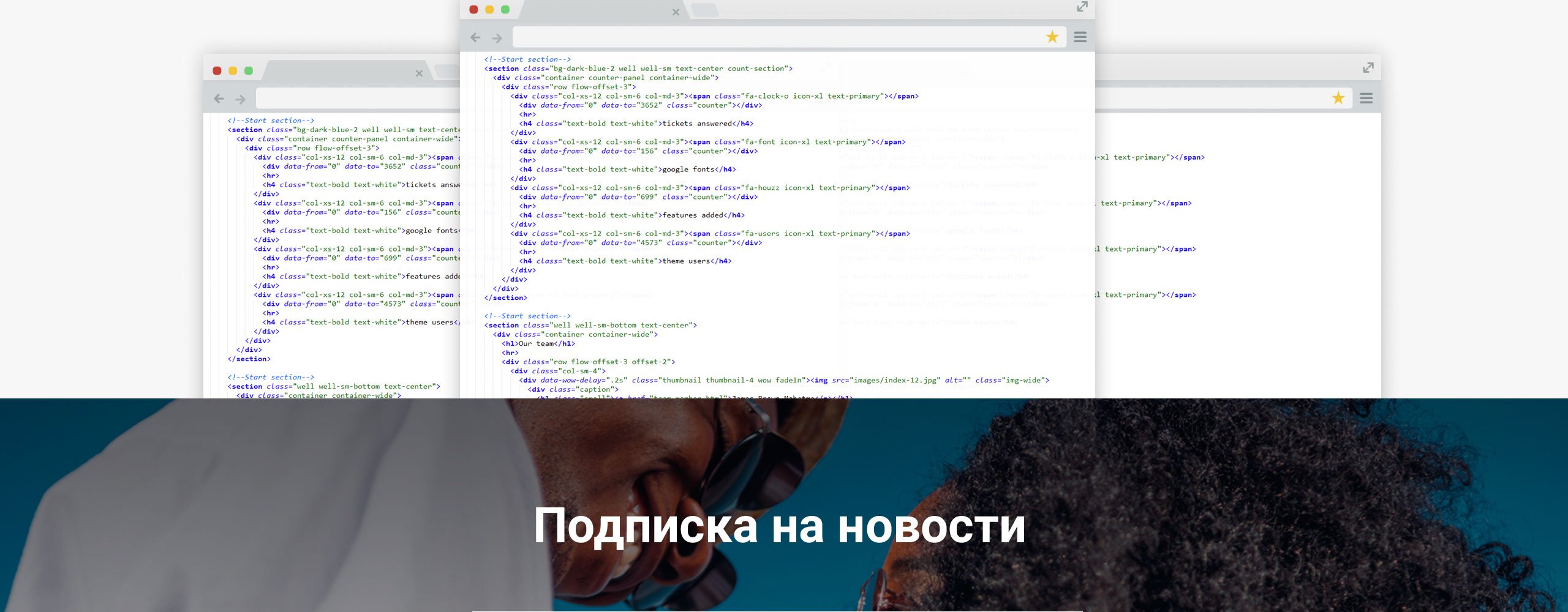Click the data-to="3652" line in the left window
The height and width of the screenshot is (612, 1568).
[x=361, y=166]
